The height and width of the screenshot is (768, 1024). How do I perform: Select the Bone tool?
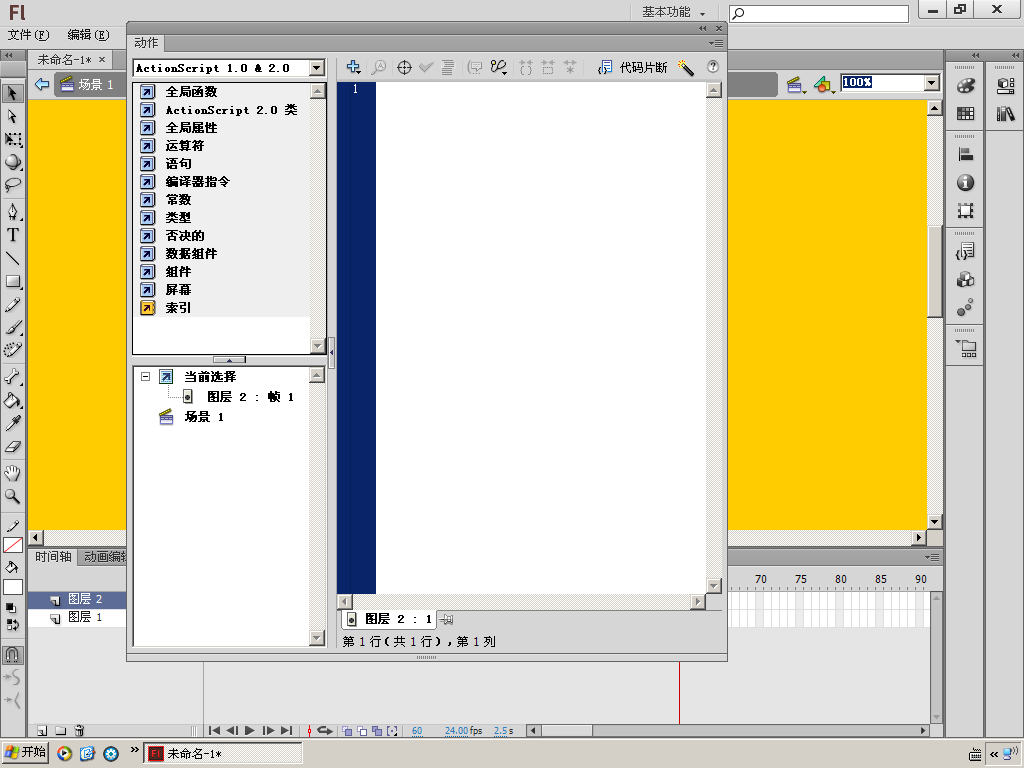pos(12,377)
